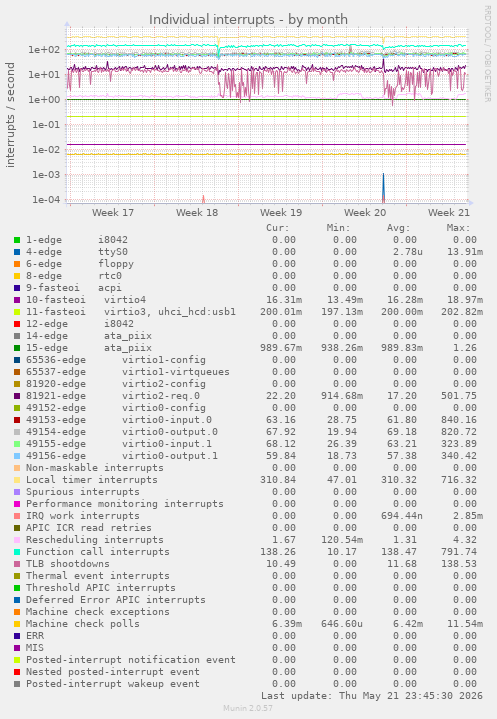The image size is (497, 719).
Task: Click the TLB shootdowns pink swatch
Action: [17, 564]
